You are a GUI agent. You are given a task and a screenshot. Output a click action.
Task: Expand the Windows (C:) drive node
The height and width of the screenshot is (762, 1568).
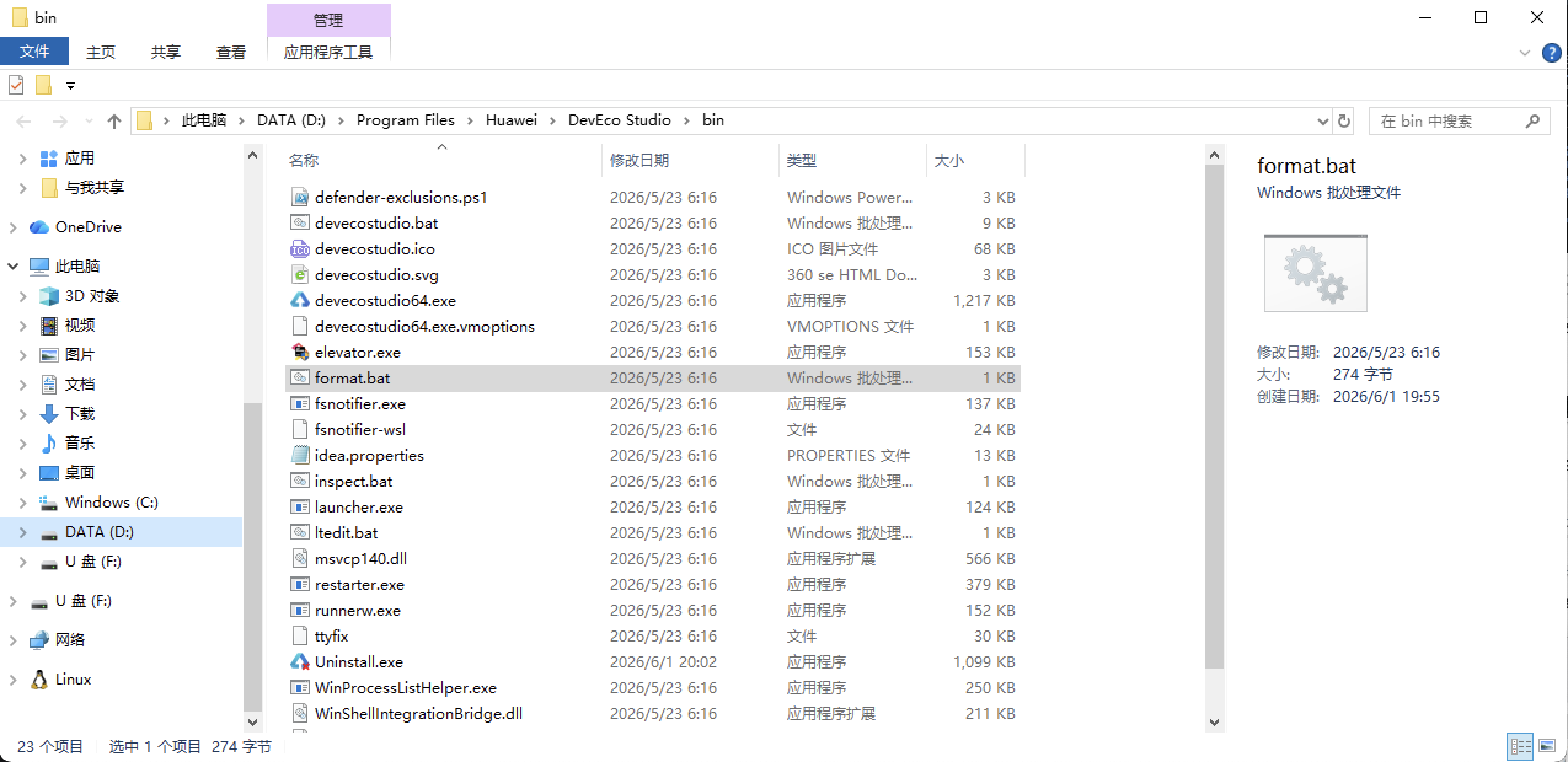(x=23, y=503)
